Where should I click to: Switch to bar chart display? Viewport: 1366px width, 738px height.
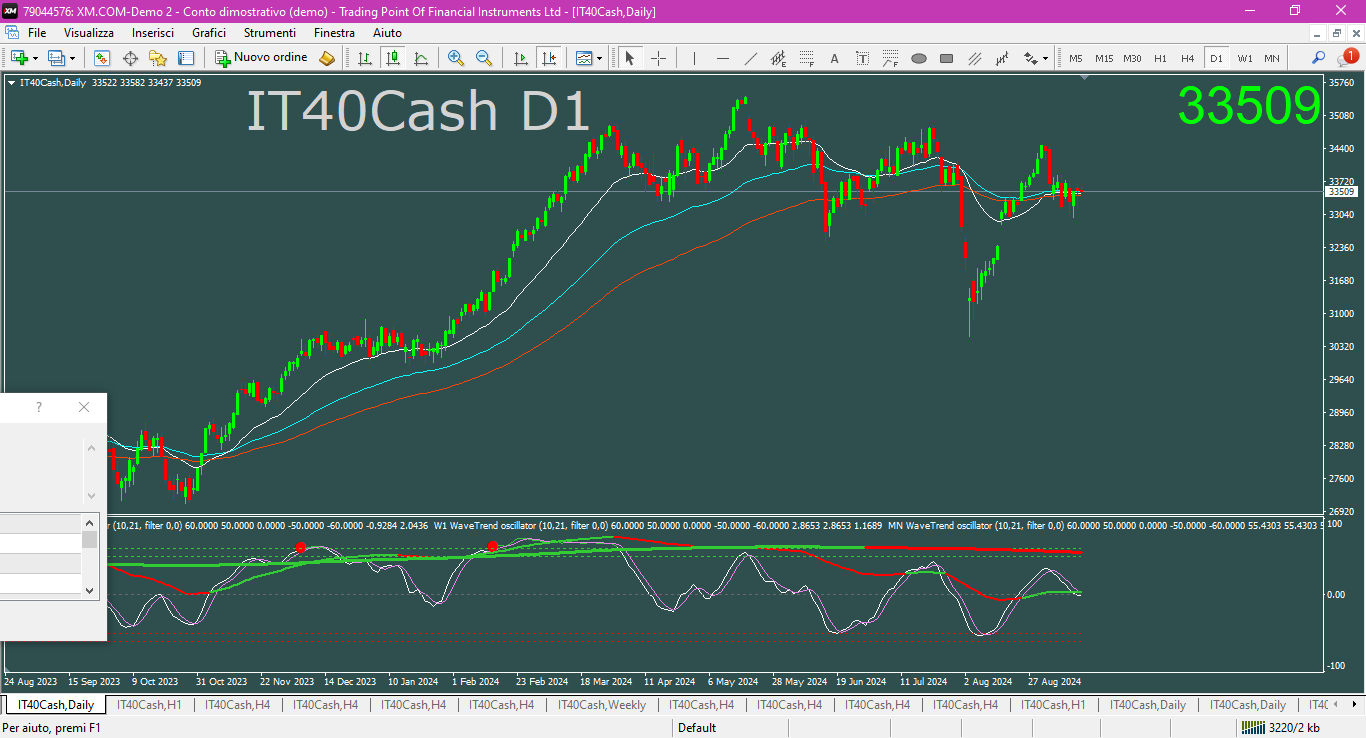pos(365,58)
